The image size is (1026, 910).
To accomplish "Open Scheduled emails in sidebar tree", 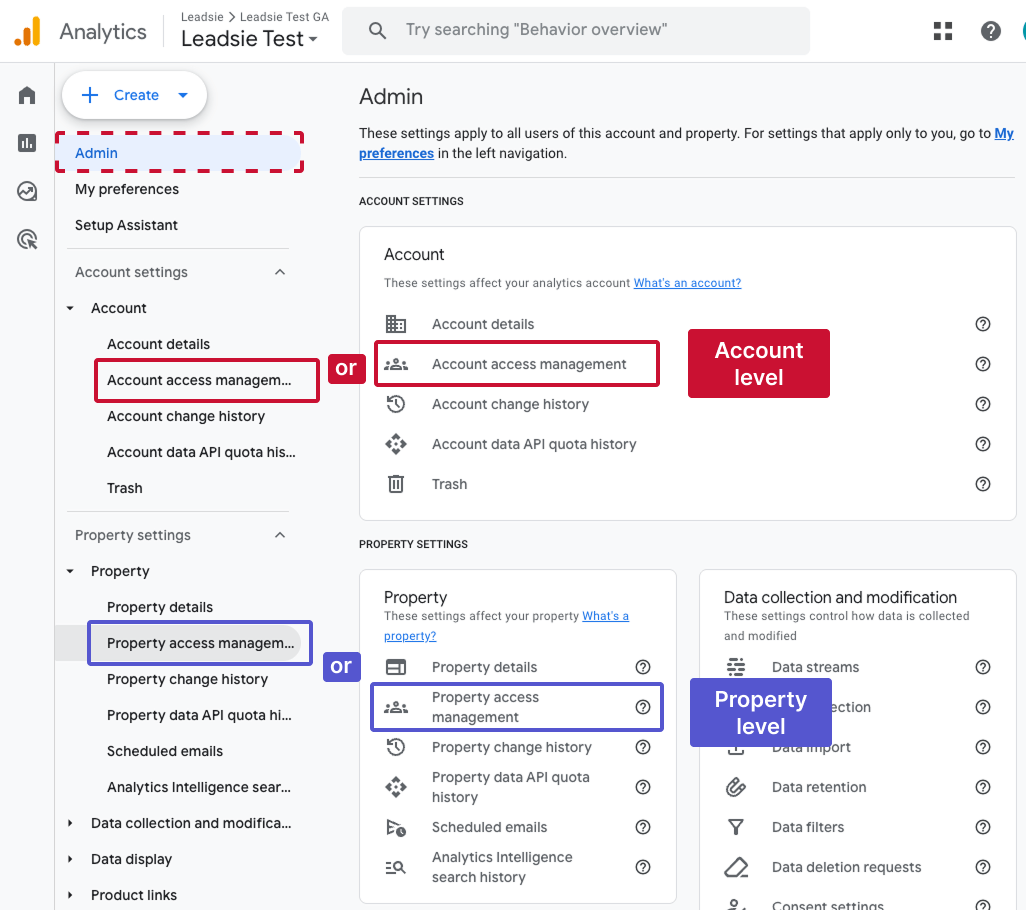I will [x=165, y=751].
